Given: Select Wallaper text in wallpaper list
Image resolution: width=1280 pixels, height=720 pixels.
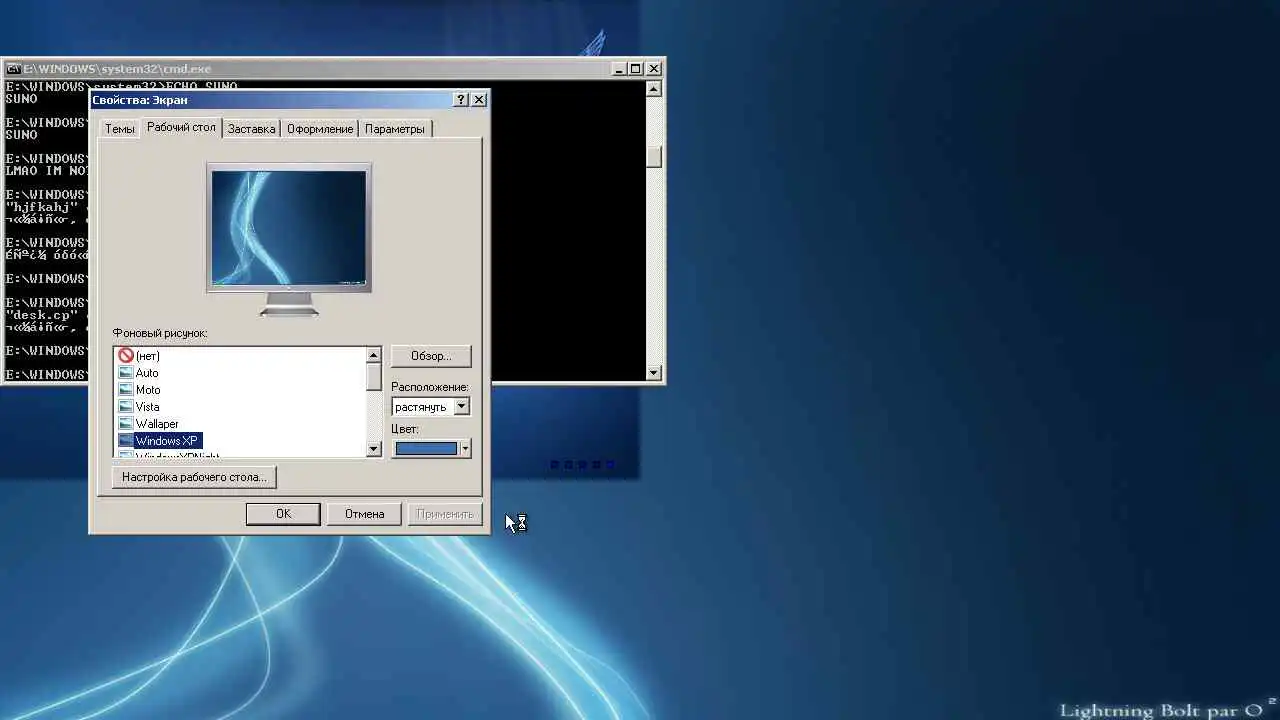Looking at the screenshot, I should 157,424.
